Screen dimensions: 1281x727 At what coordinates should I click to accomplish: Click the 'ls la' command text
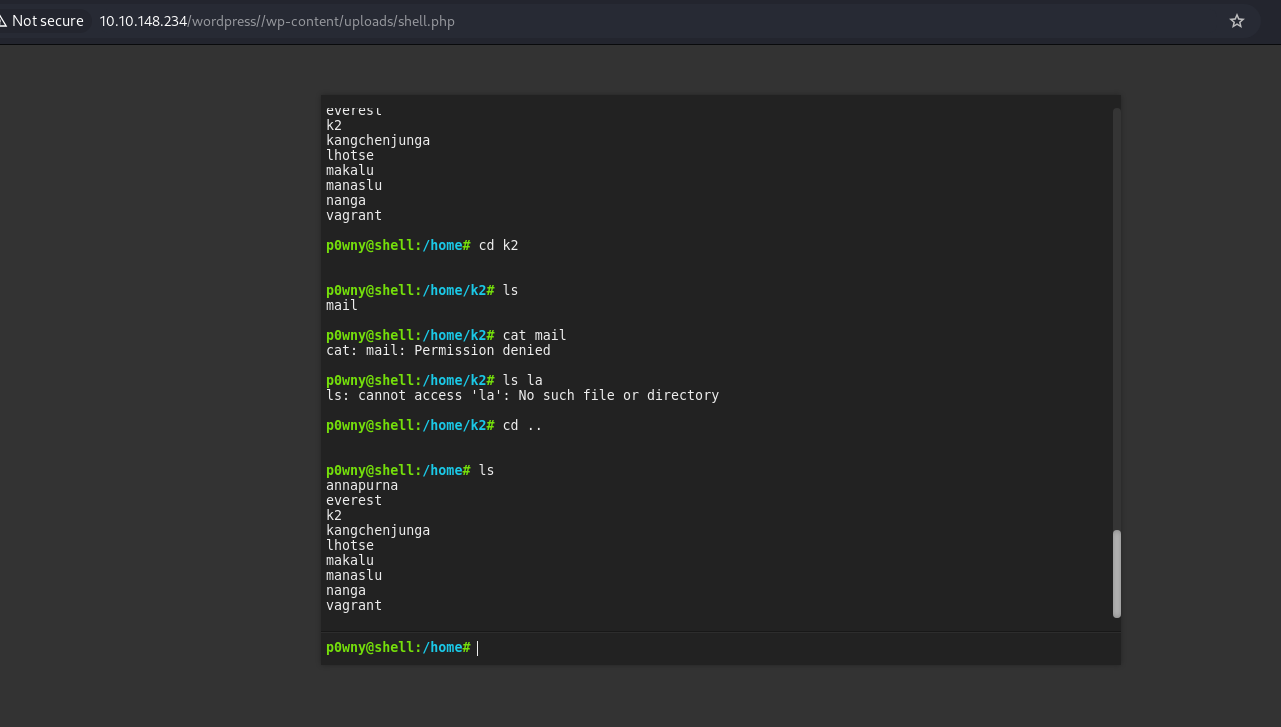(x=522, y=380)
